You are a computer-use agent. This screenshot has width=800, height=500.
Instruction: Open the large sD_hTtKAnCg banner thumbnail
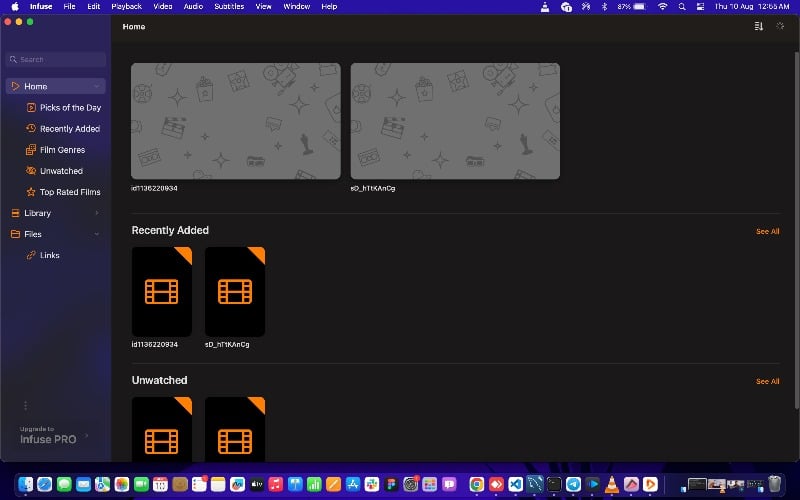455,121
